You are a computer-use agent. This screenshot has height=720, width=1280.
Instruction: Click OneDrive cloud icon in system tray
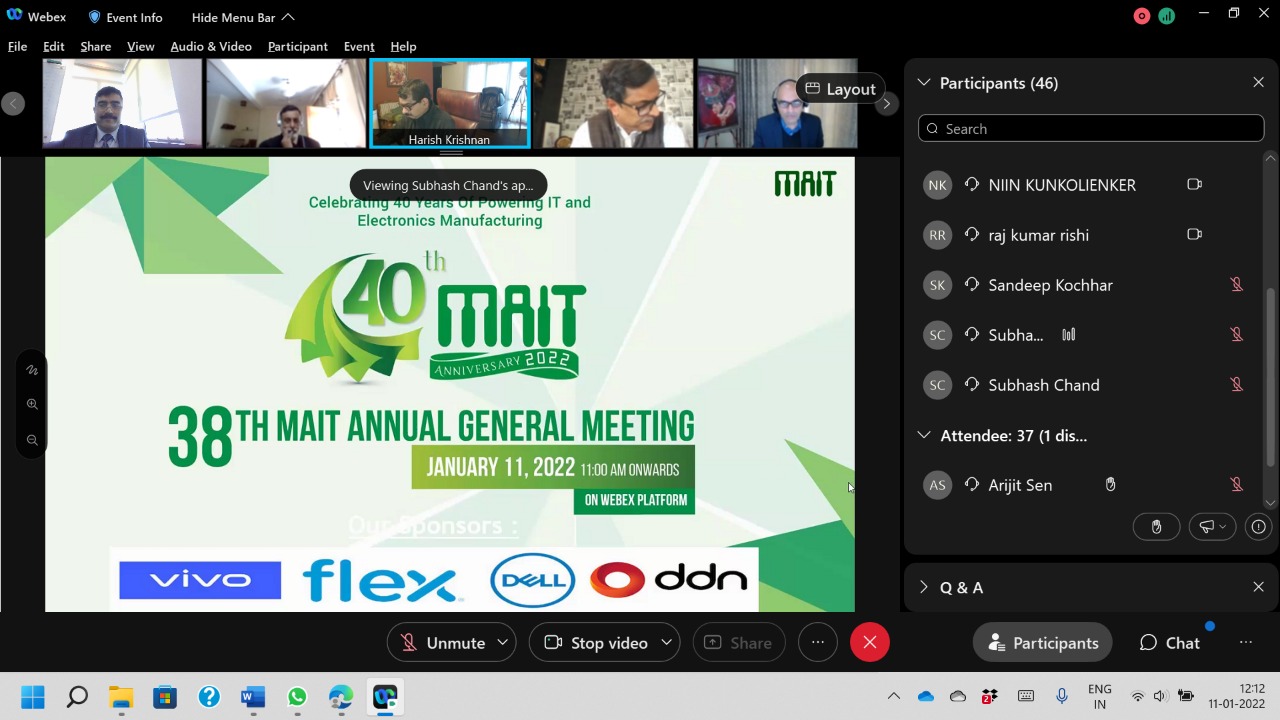pyautogui.click(x=926, y=696)
